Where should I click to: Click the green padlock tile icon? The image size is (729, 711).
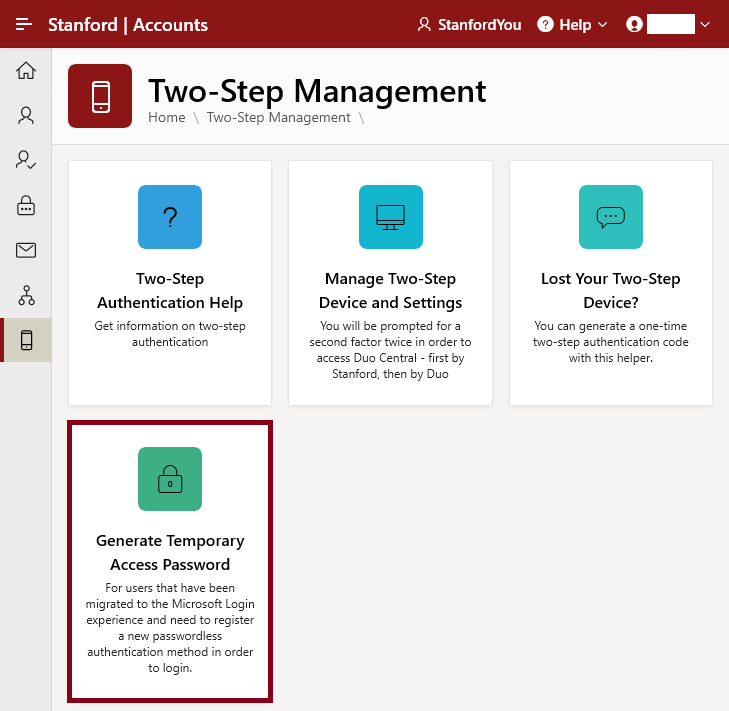point(170,478)
